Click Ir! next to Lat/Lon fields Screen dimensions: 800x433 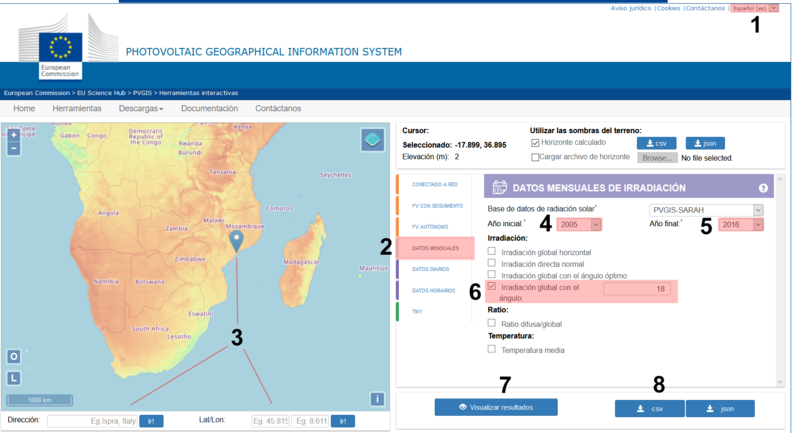point(342,421)
